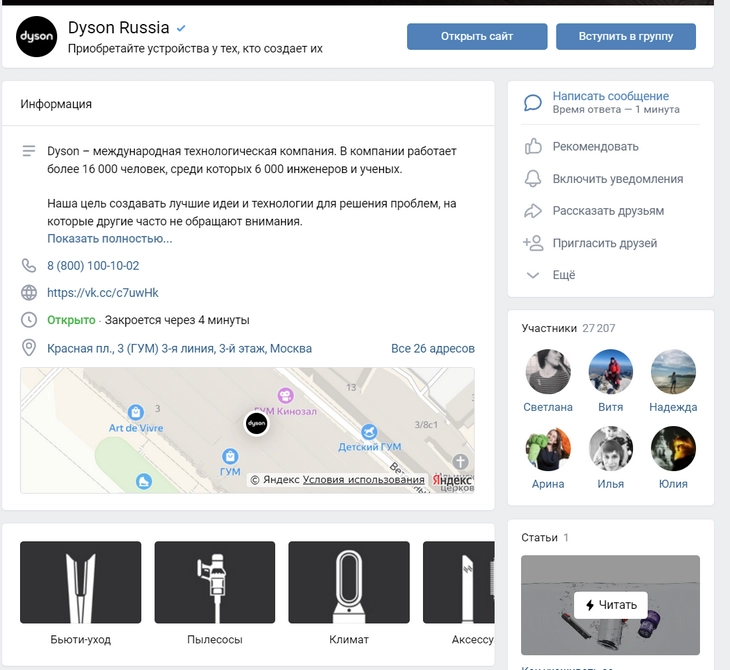Open the Аксессуары category thumbnail
Image resolution: width=730 pixels, height=670 pixels.
[x=459, y=582]
